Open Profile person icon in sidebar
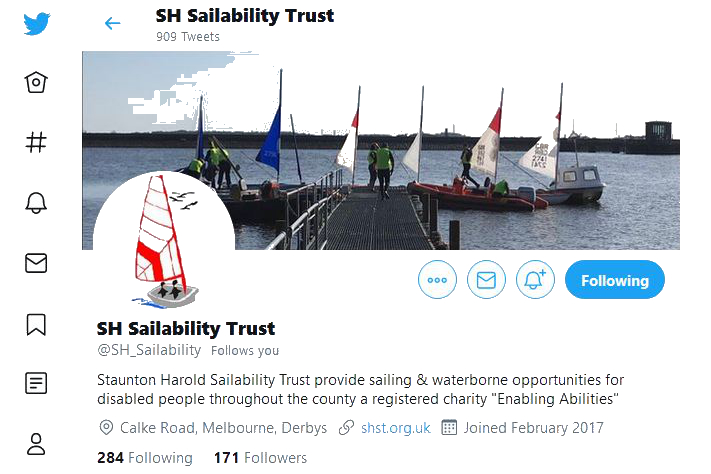 pos(36,444)
